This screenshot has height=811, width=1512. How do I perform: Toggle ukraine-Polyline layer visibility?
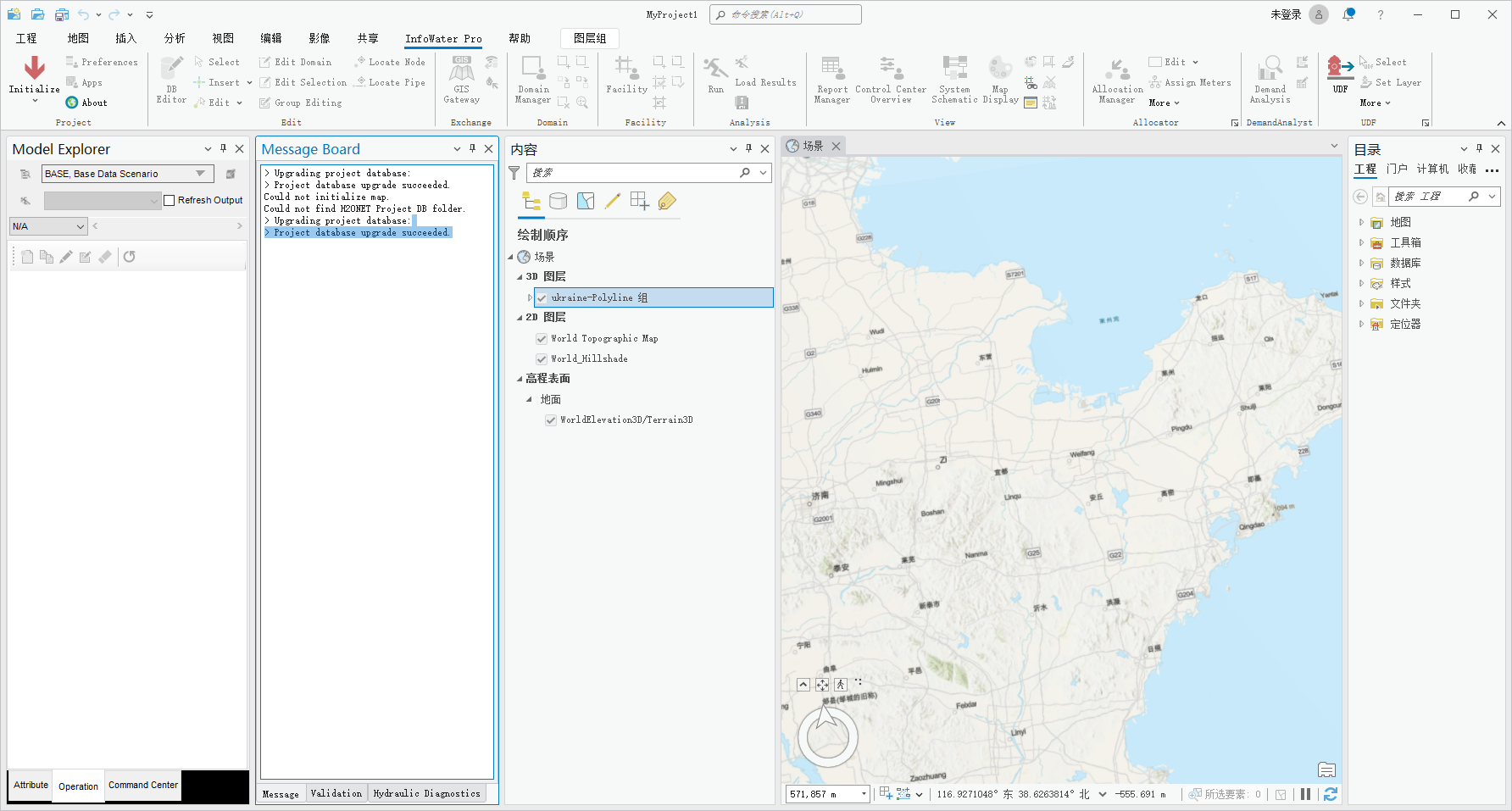(542, 297)
